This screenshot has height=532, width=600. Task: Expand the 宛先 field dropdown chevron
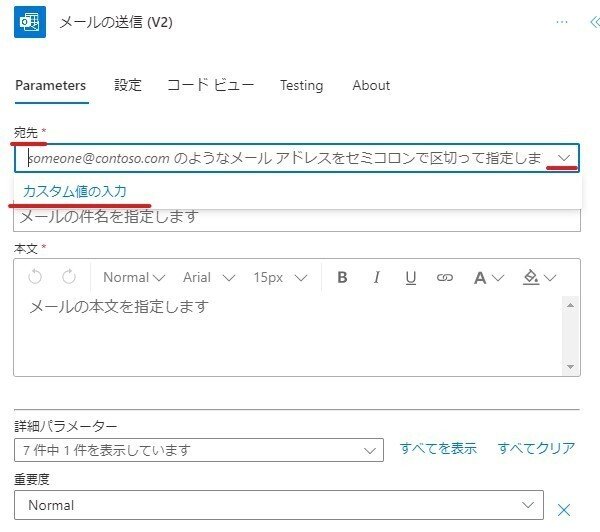[x=564, y=158]
